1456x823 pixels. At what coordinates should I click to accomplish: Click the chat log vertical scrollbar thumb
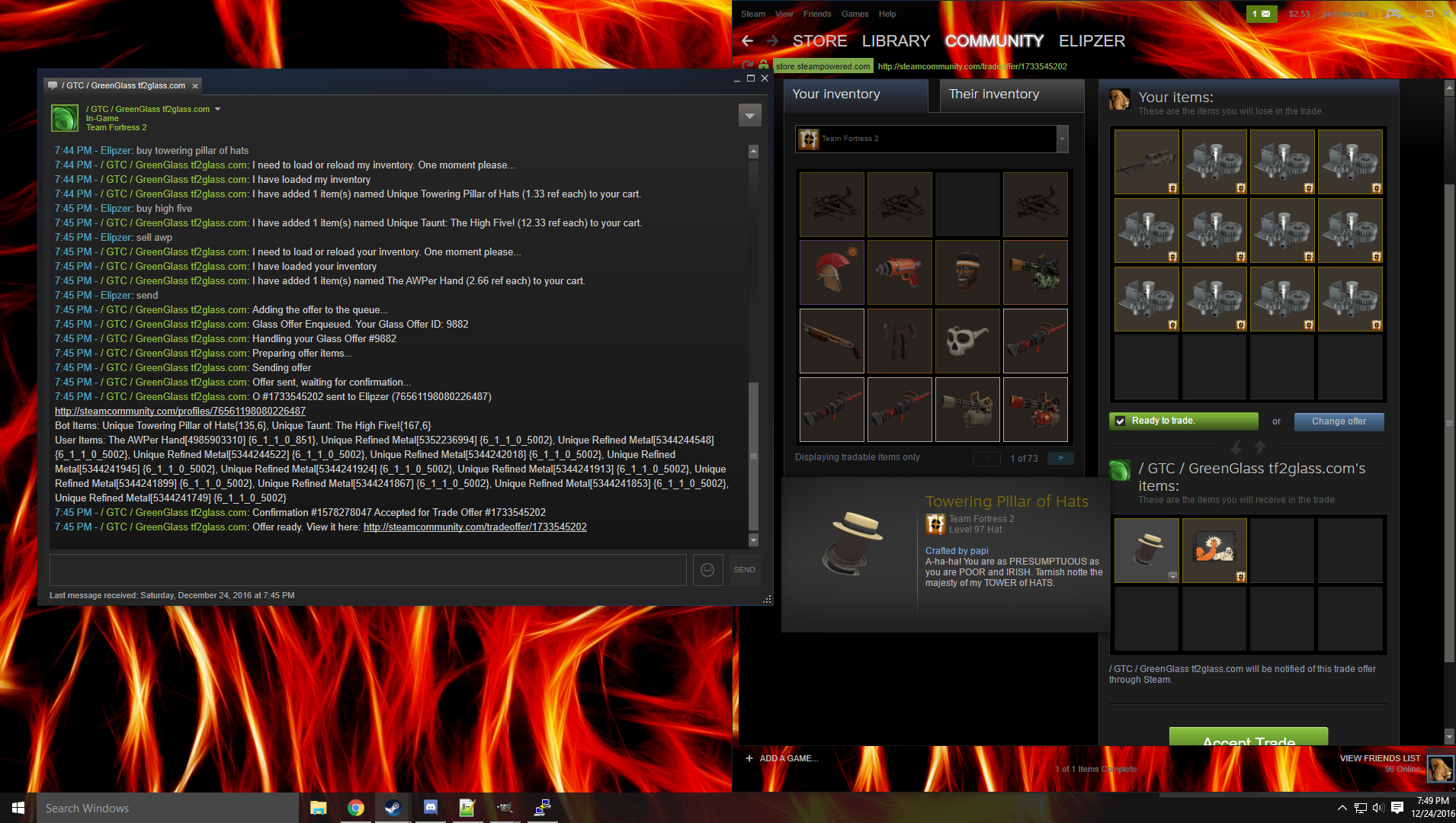(753, 456)
